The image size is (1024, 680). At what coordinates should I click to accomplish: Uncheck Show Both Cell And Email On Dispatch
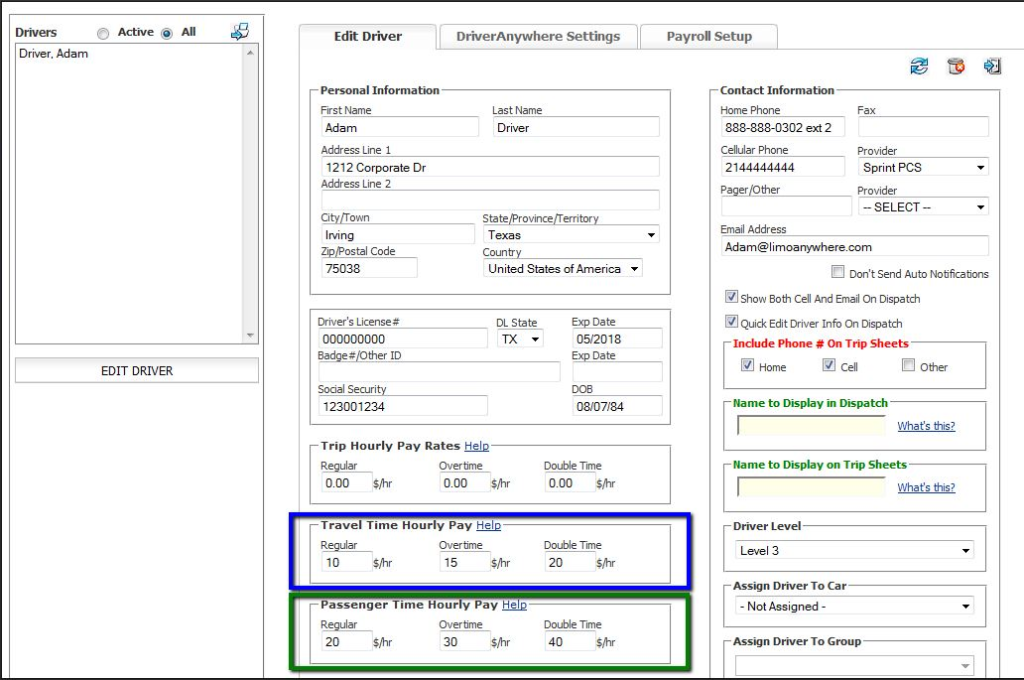click(x=731, y=298)
